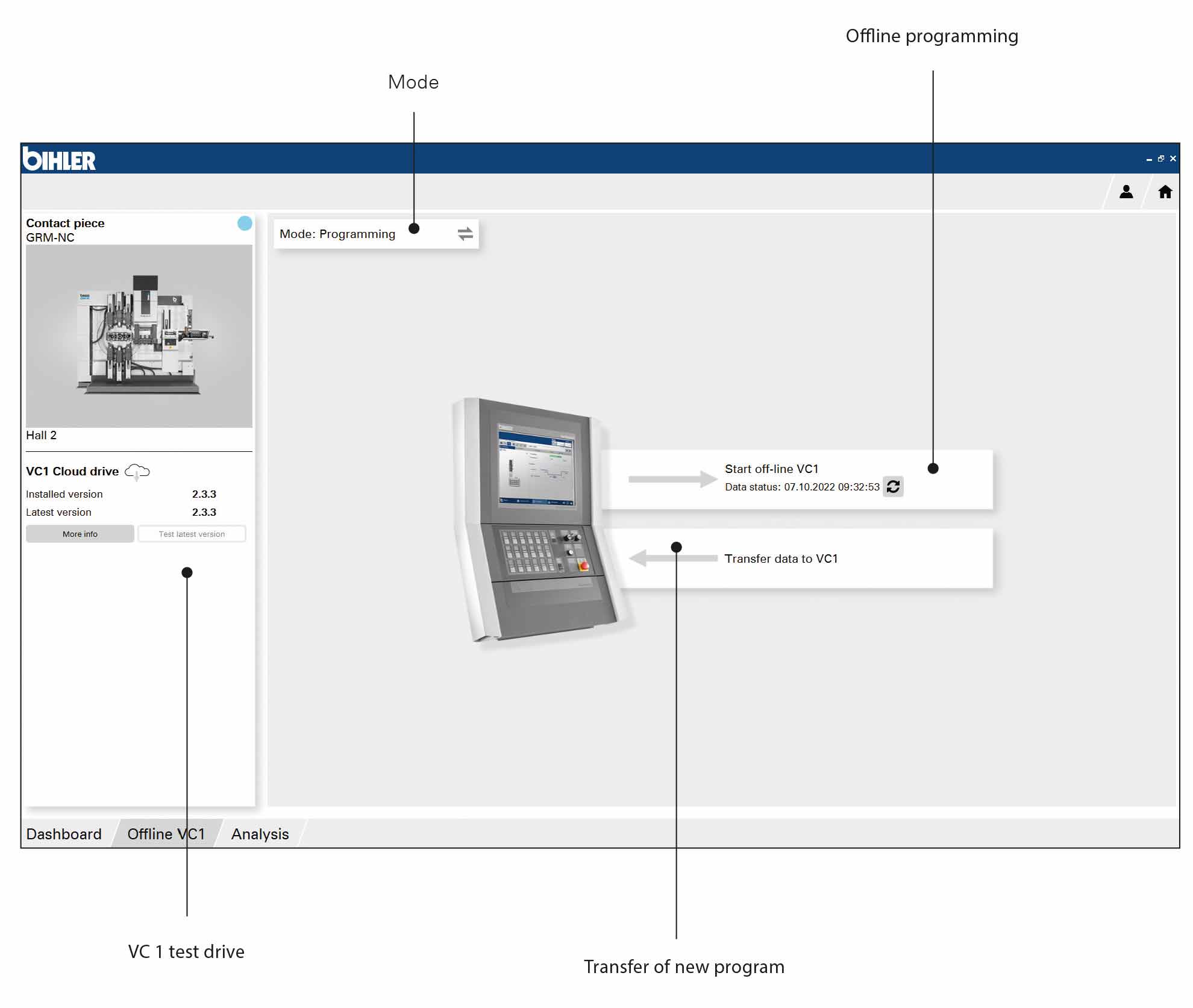Close the Bihler application window
1193x1008 pixels.
1173,159
